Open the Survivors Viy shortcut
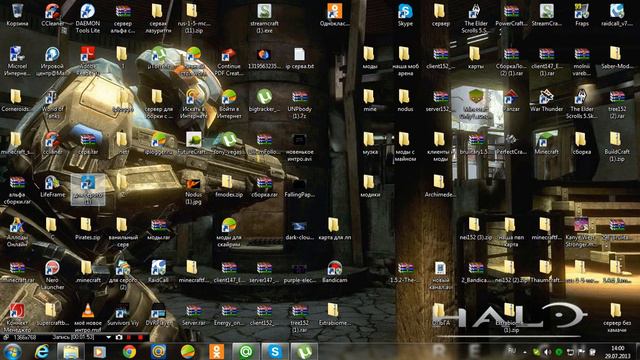 122,315
